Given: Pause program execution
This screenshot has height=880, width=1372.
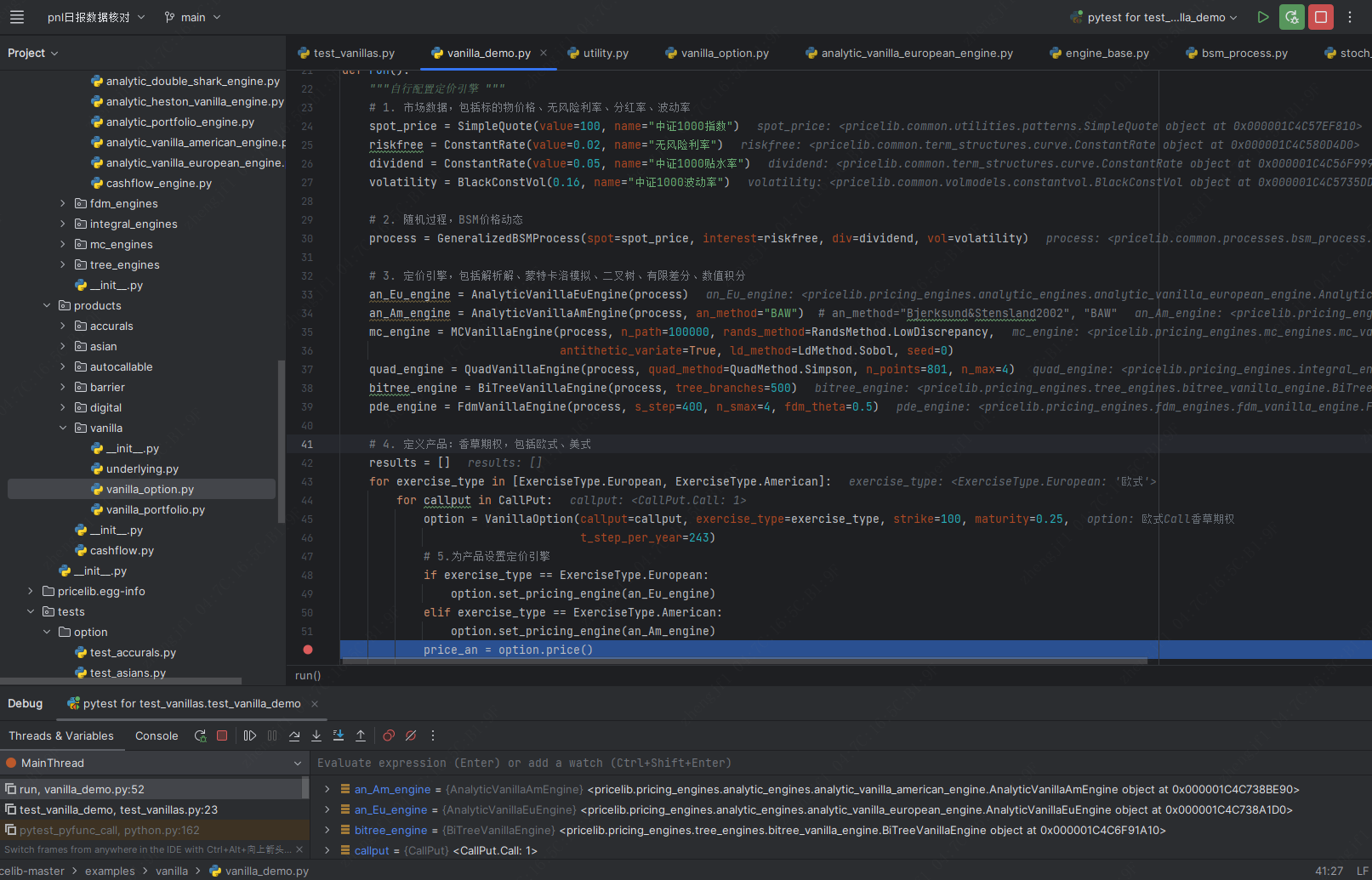Looking at the screenshot, I should tap(272, 735).
